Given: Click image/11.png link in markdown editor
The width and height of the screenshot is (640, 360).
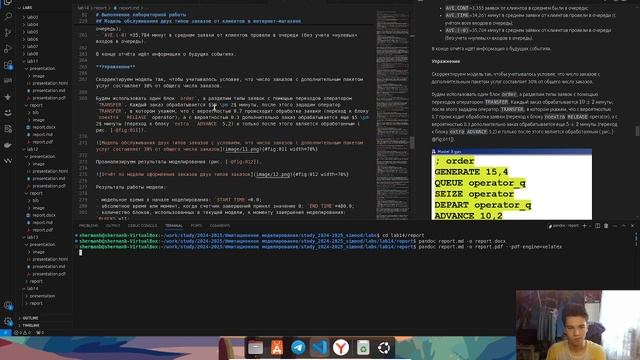Looking at the screenshot, I should [x=242, y=149].
